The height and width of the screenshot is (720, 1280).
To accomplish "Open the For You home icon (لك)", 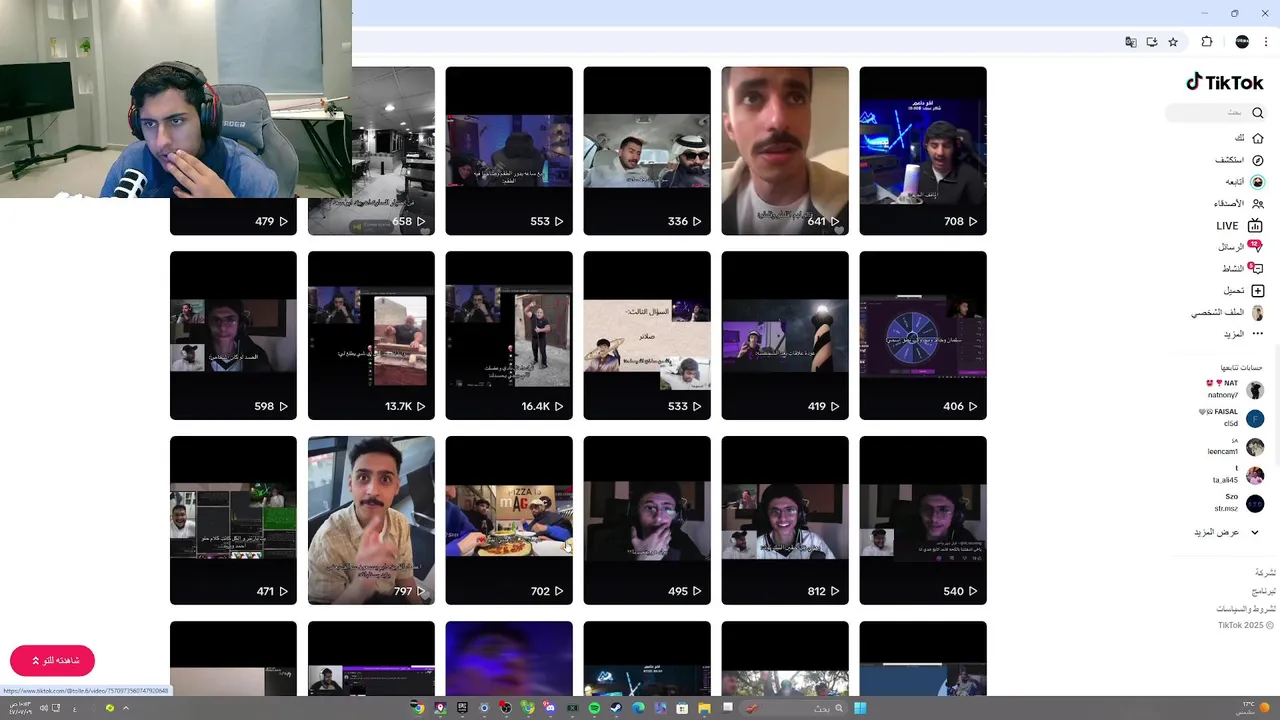I will (1257, 138).
